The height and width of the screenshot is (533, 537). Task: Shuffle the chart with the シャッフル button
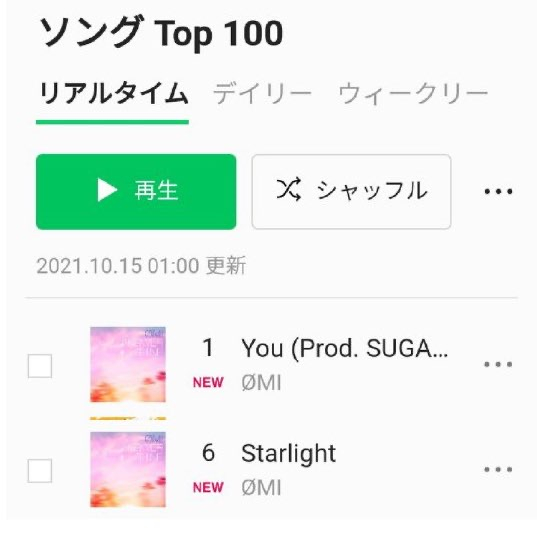[351, 192]
